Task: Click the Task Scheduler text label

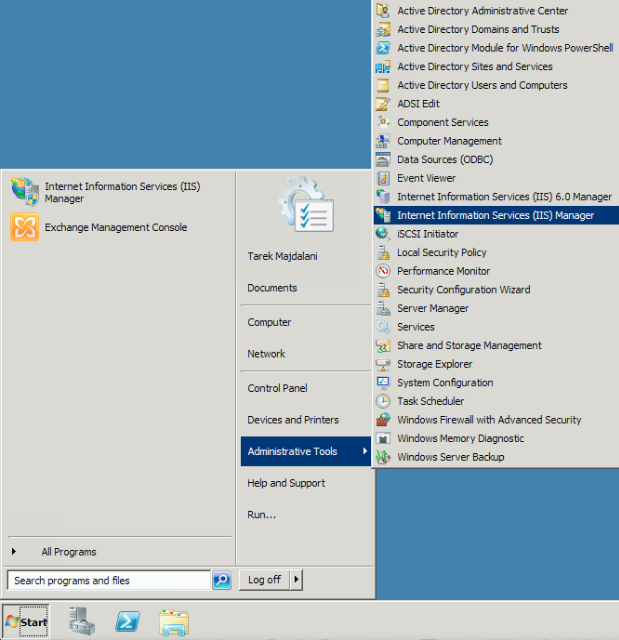Action: point(430,401)
